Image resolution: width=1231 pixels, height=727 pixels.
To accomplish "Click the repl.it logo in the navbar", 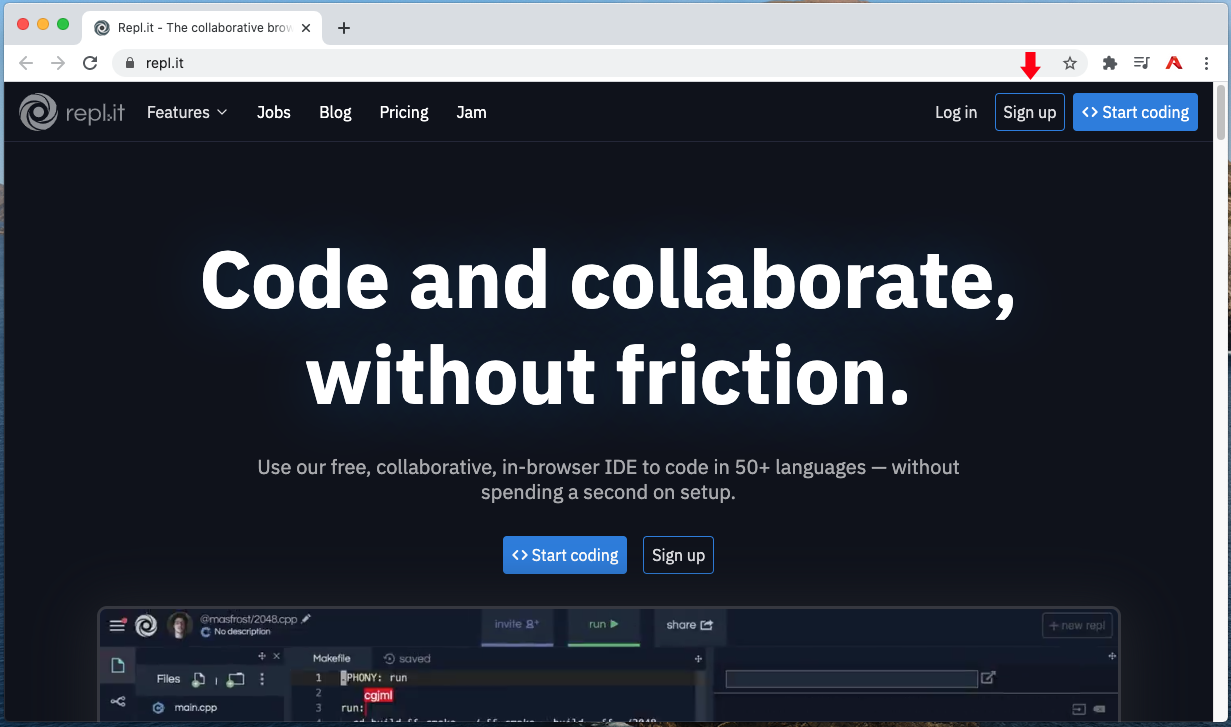I will click(72, 112).
